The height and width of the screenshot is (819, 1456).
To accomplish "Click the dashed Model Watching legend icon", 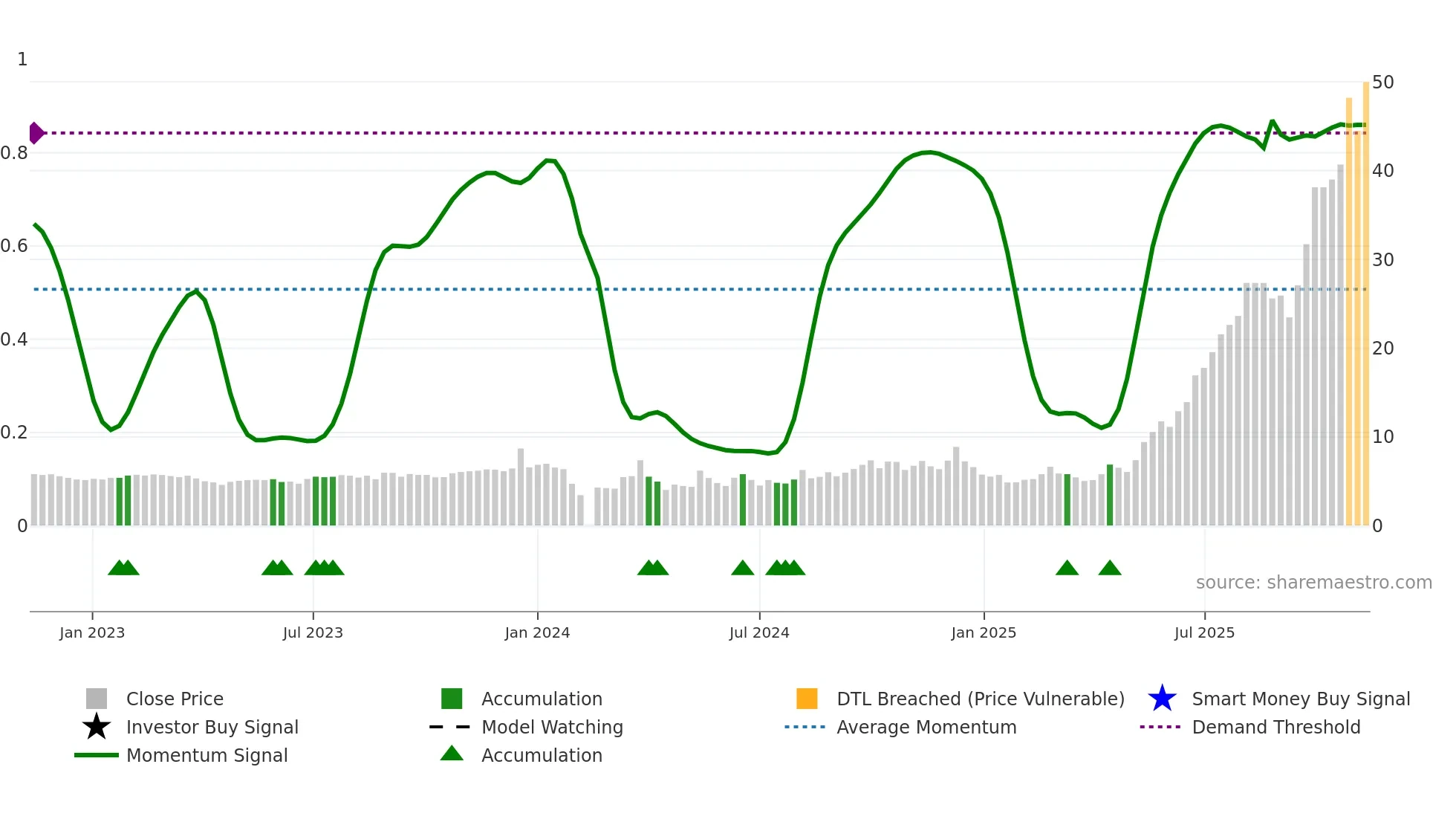I will 450,727.
